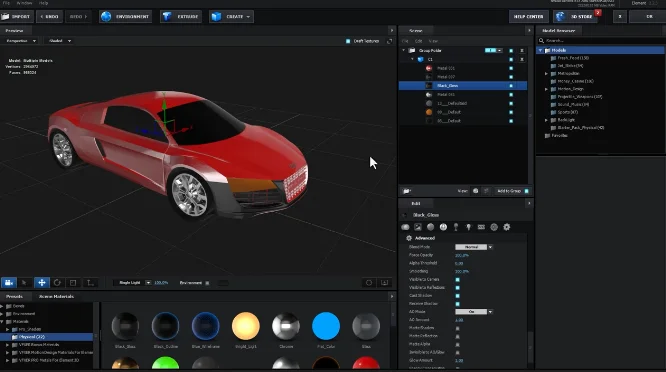Open the Edit menu in scene panel

coord(418,41)
